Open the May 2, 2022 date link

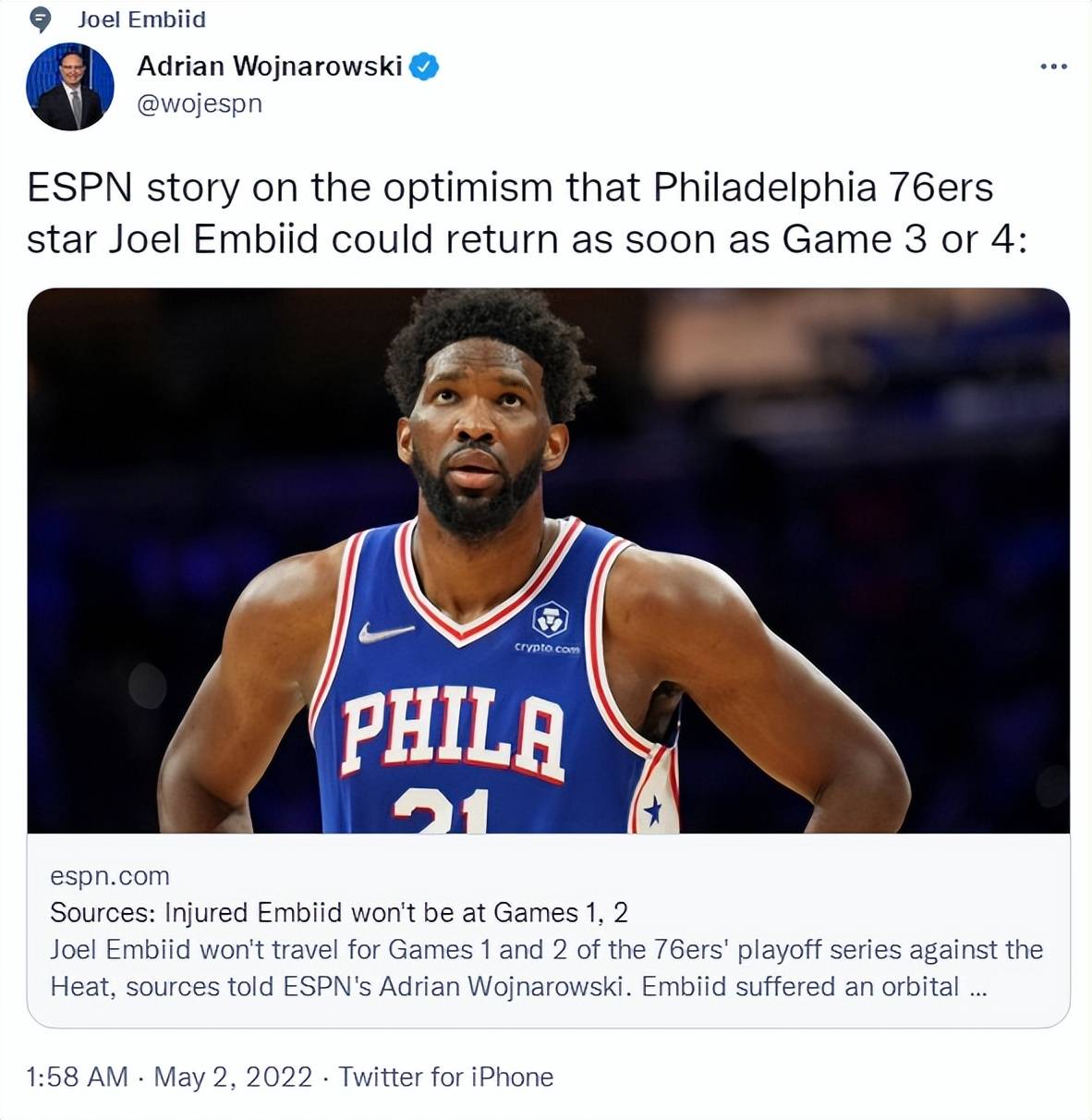pos(233,1077)
